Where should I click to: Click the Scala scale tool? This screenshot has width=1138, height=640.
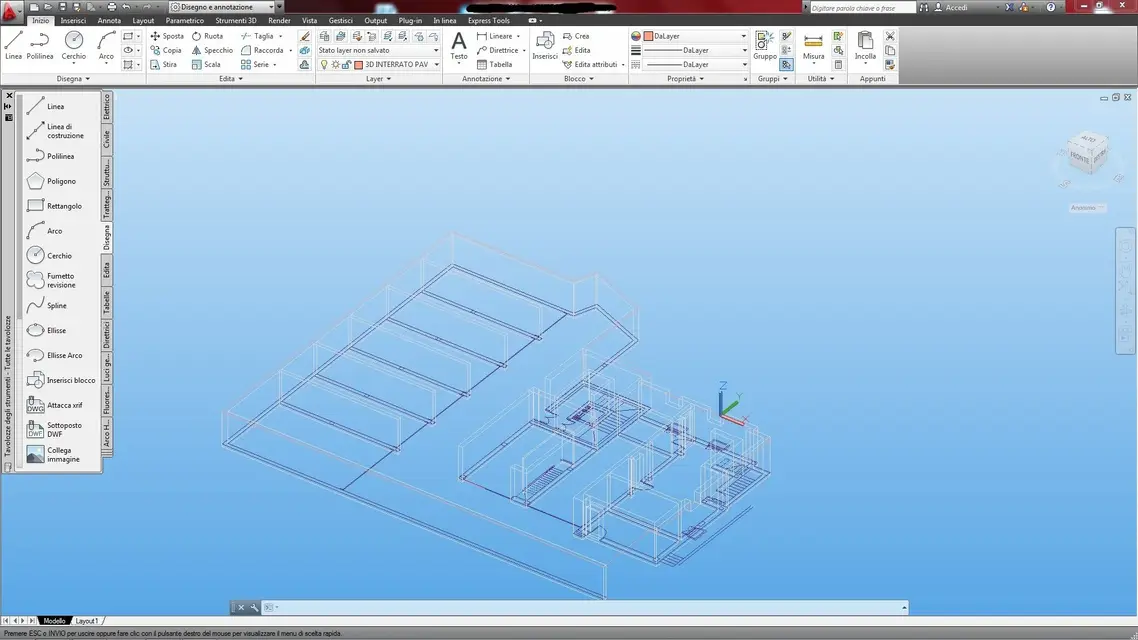206,65
